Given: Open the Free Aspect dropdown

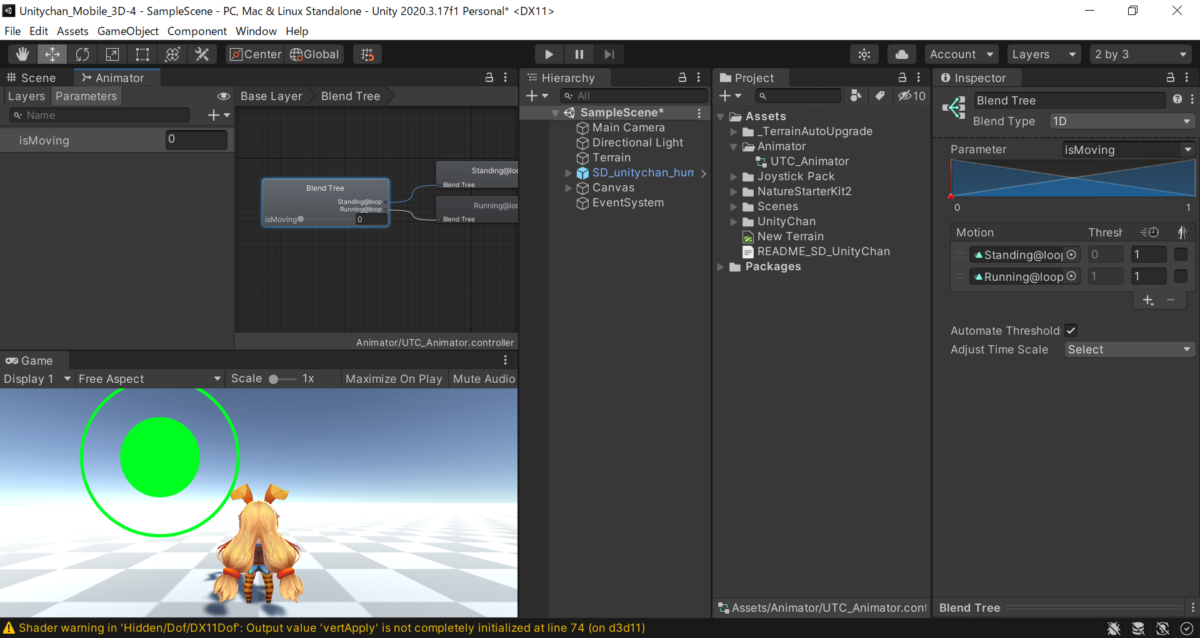Looking at the screenshot, I should point(150,379).
